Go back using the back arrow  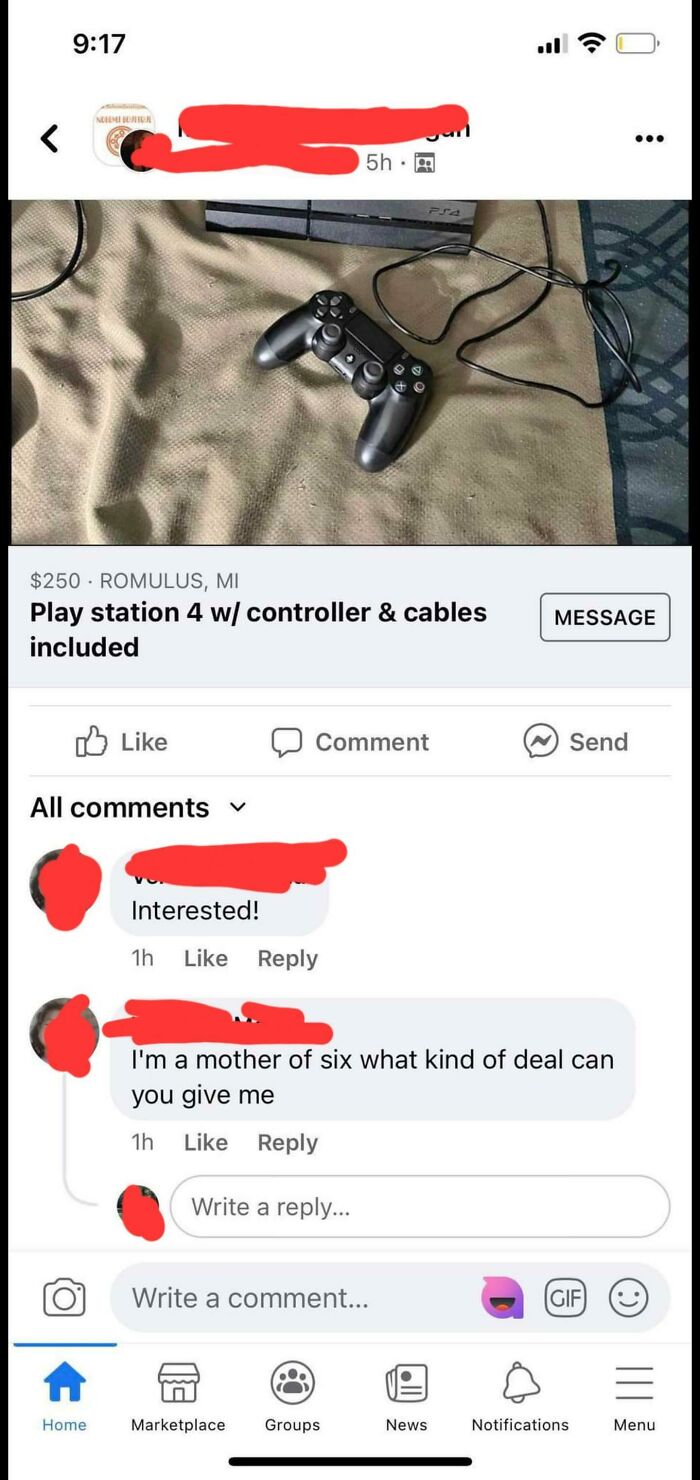49,138
